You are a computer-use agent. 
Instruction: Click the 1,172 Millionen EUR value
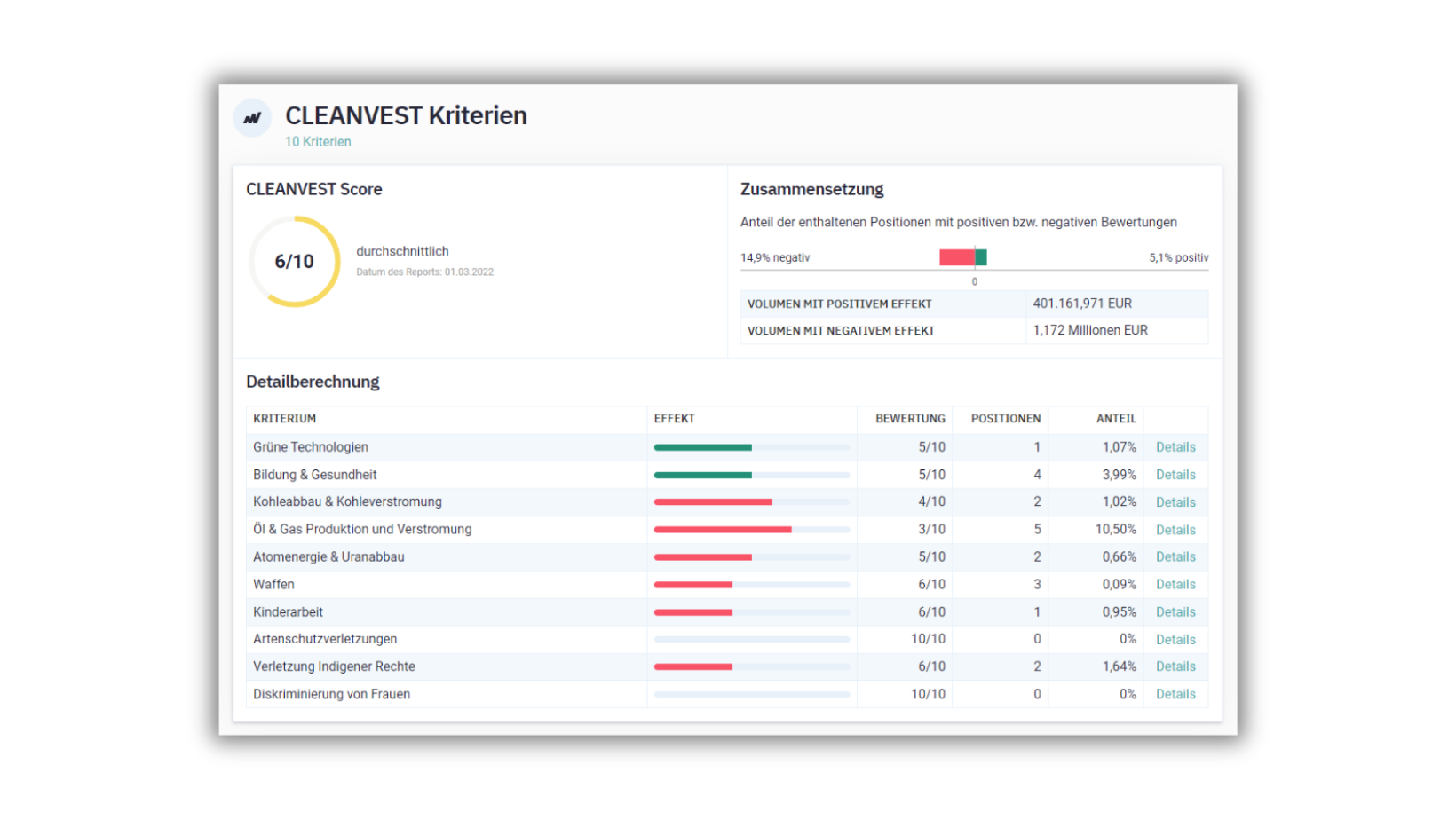tap(1090, 330)
